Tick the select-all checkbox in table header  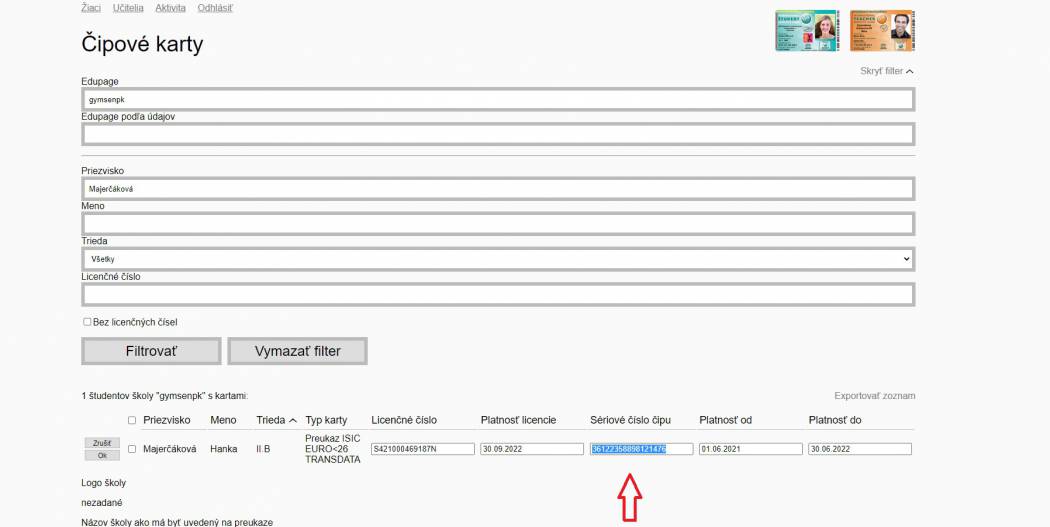[132, 420]
